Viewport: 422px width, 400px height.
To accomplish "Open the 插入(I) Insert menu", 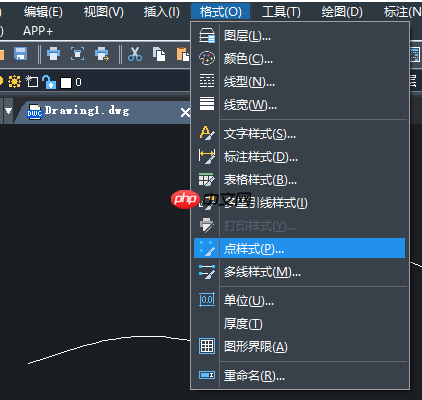I will 162,12.
